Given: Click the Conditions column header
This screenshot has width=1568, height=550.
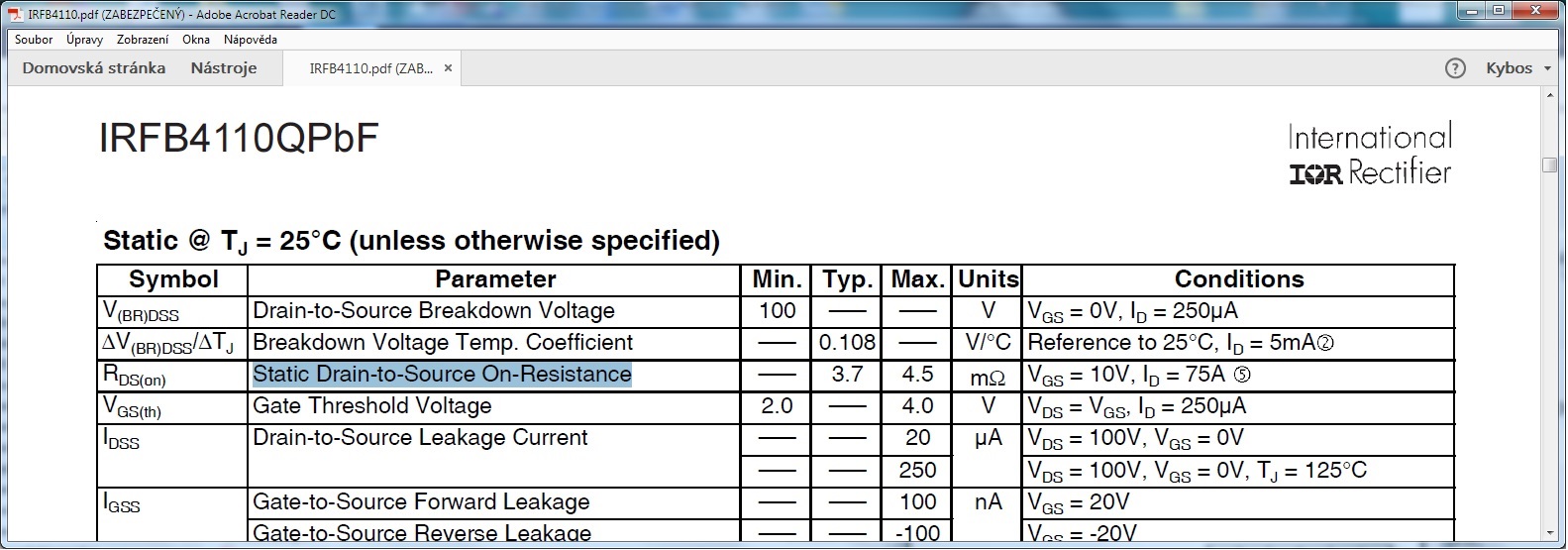Looking at the screenshot, I should pos(1239,279).
